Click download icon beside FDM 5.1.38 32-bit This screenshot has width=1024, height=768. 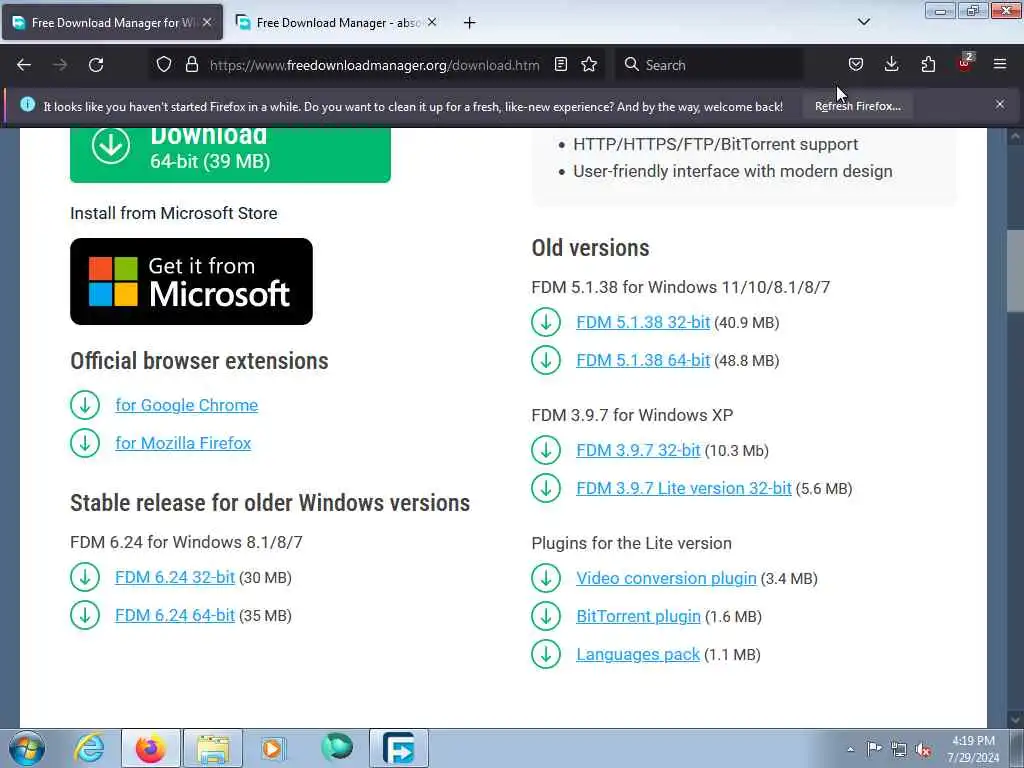(546, 322)
